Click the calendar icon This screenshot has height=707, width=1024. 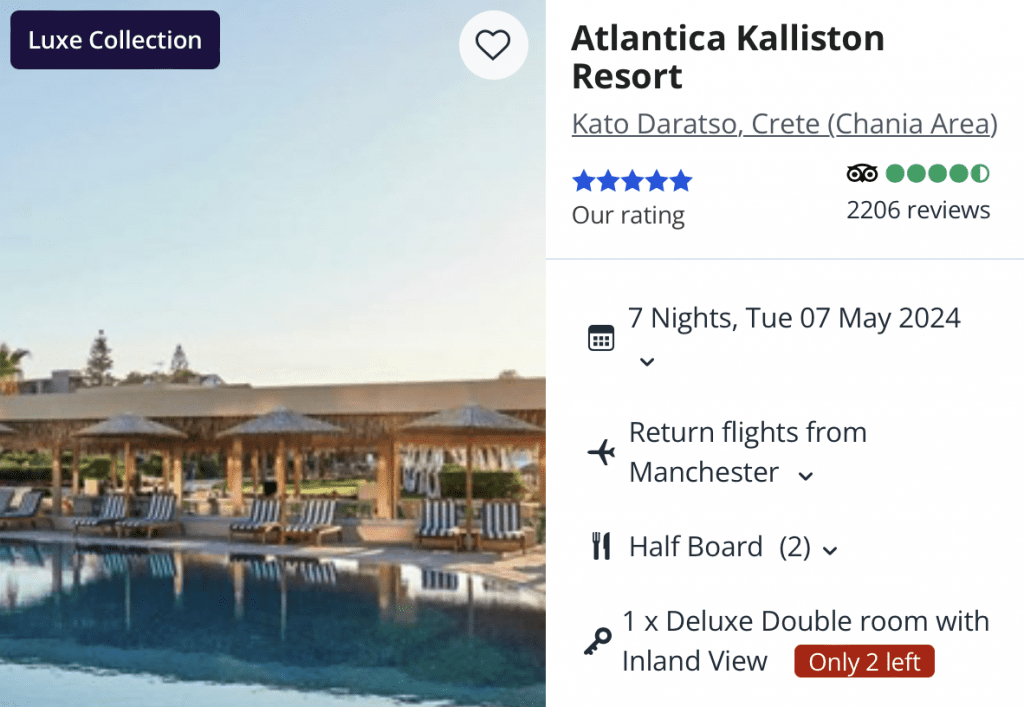pyautogui.click(x=600, y=338)
